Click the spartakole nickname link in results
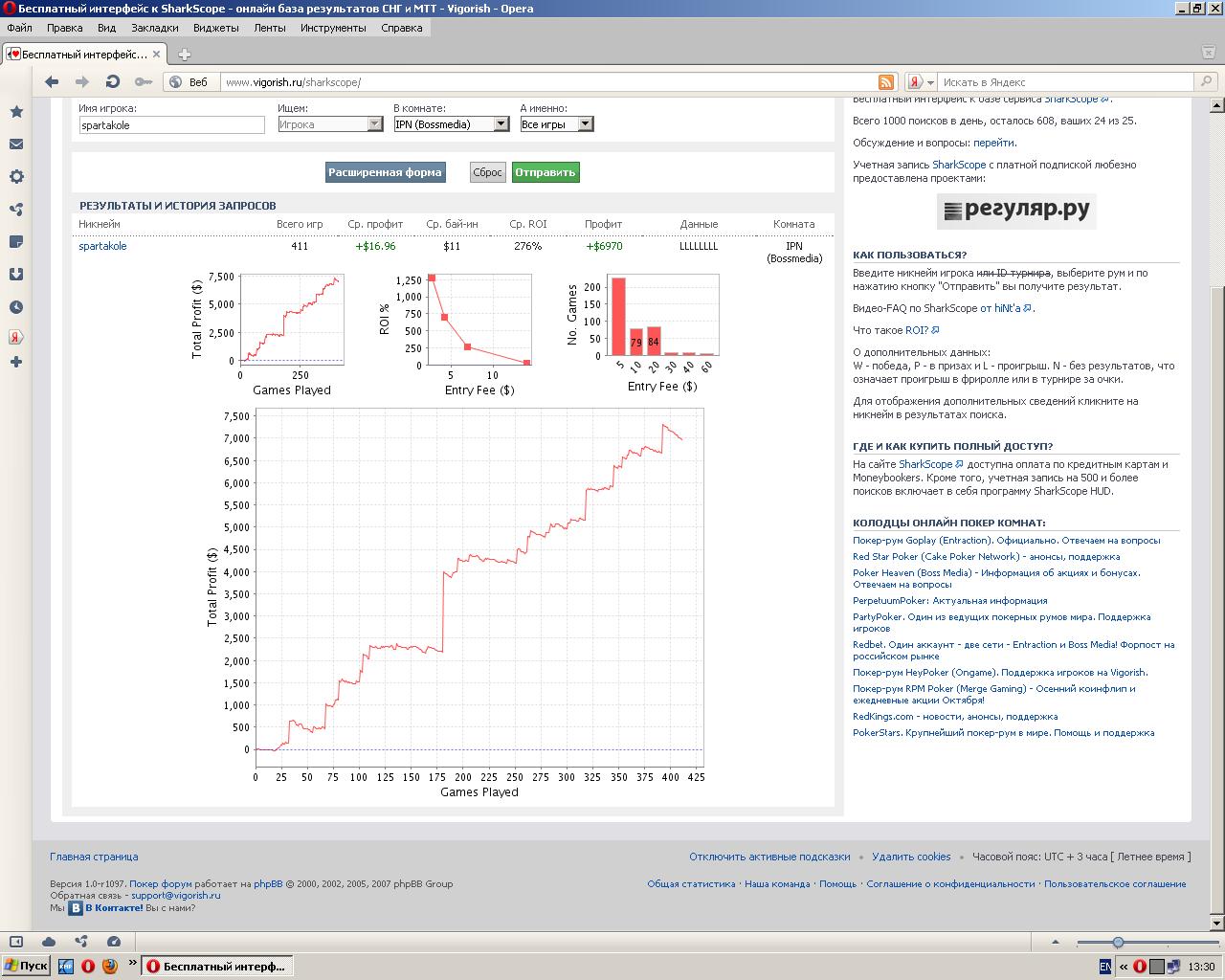1225x980 pixels. click(x=102, y=246)
